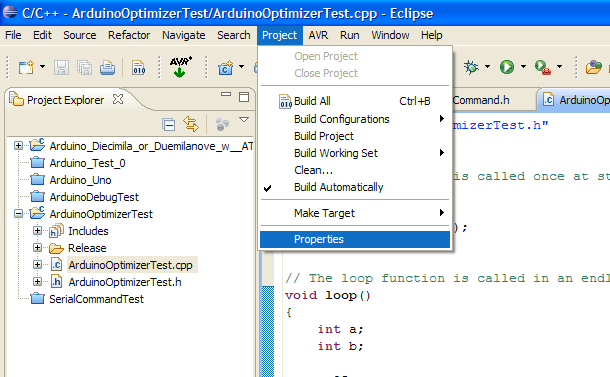Select the Release folder row
Image resolution: width=610 pixels, height=377 pixels.
pyautogui.click(x=87, y=248)
